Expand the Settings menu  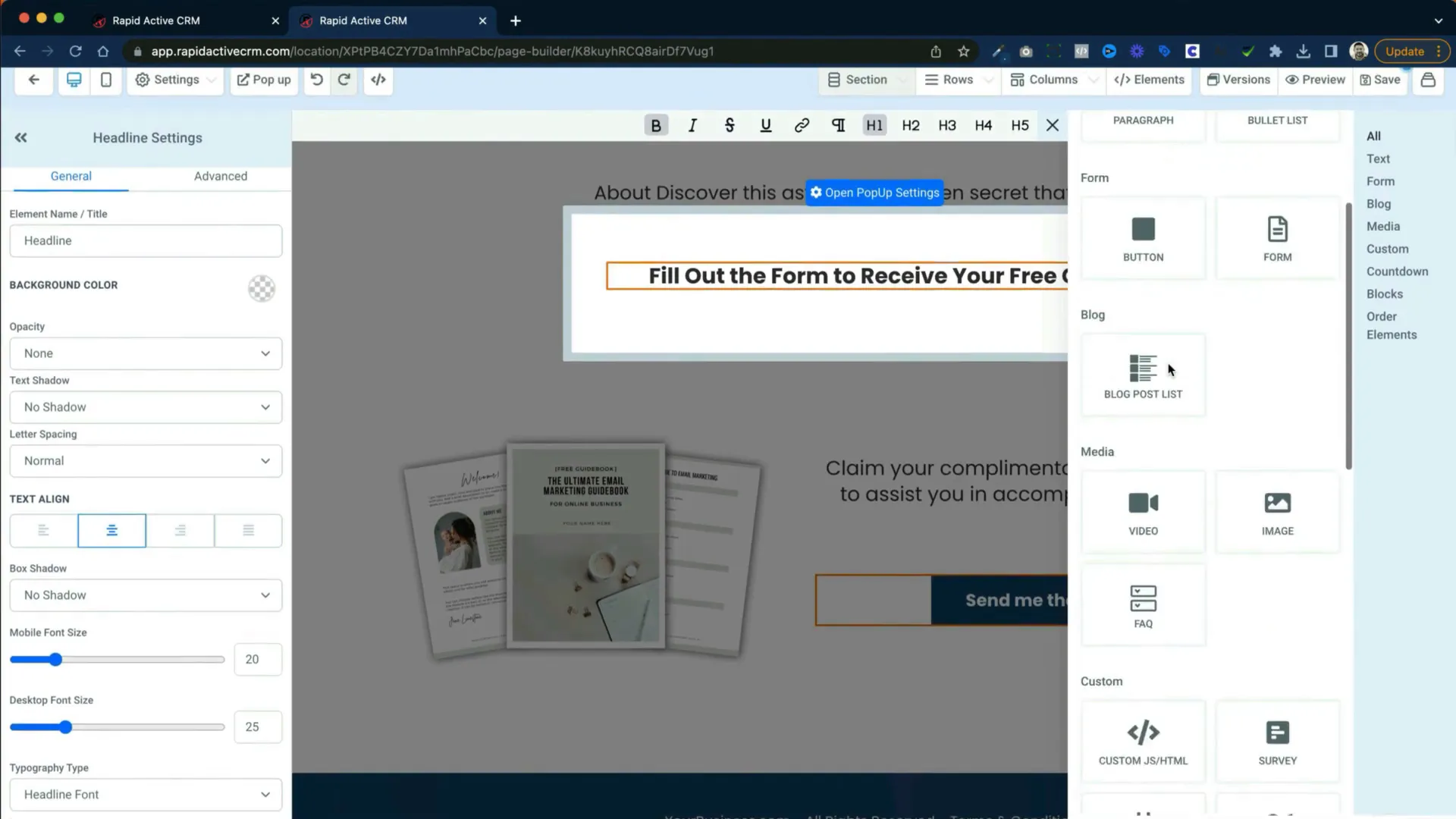coord(175,80)
